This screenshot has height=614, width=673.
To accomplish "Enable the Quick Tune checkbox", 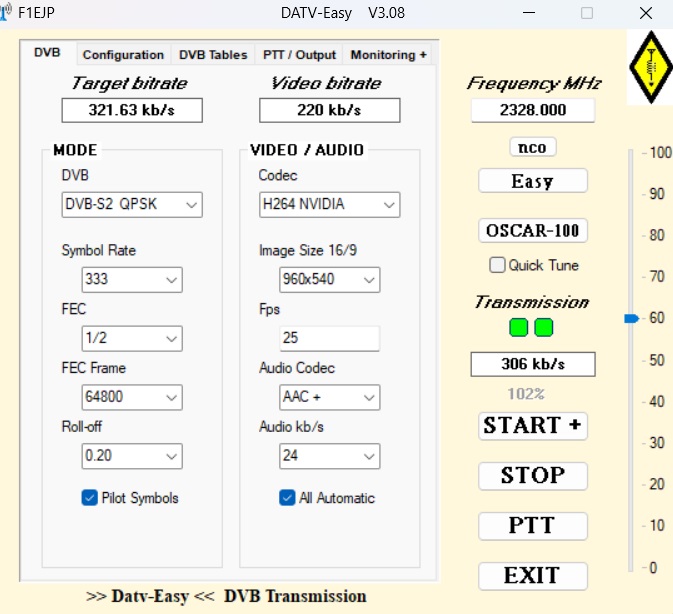I will point(497,266).
